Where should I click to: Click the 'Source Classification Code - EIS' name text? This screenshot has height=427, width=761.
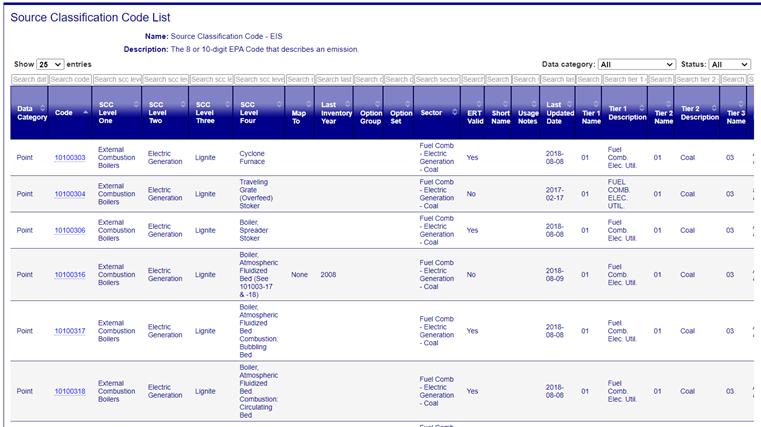pos(226,36)
